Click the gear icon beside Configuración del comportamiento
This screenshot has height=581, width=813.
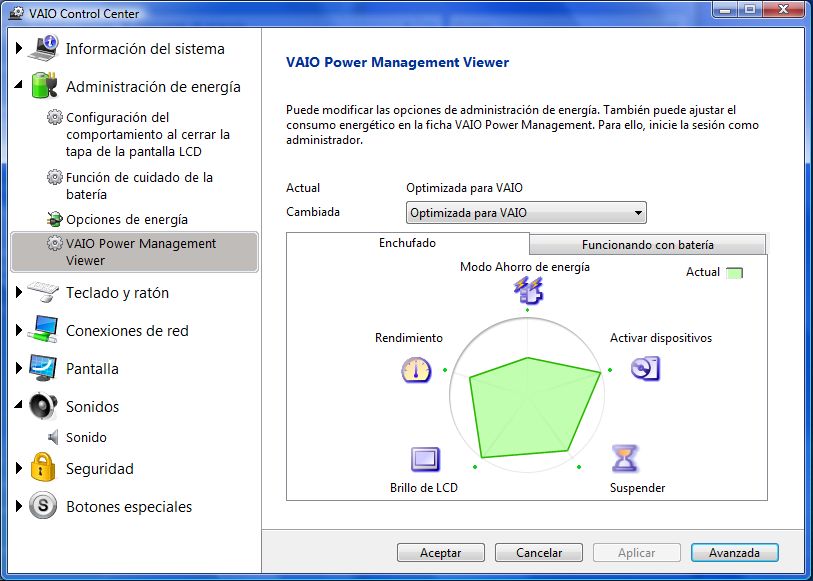[x=54, y=117]
